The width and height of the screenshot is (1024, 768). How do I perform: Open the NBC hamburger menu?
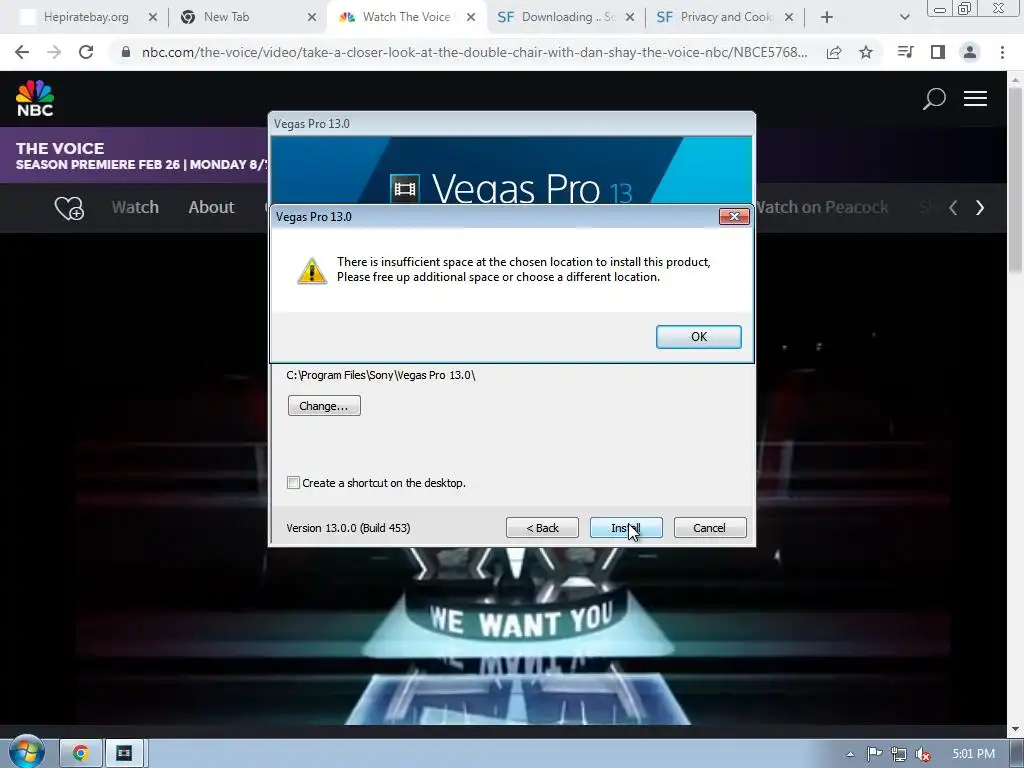(x=975, y=99)
